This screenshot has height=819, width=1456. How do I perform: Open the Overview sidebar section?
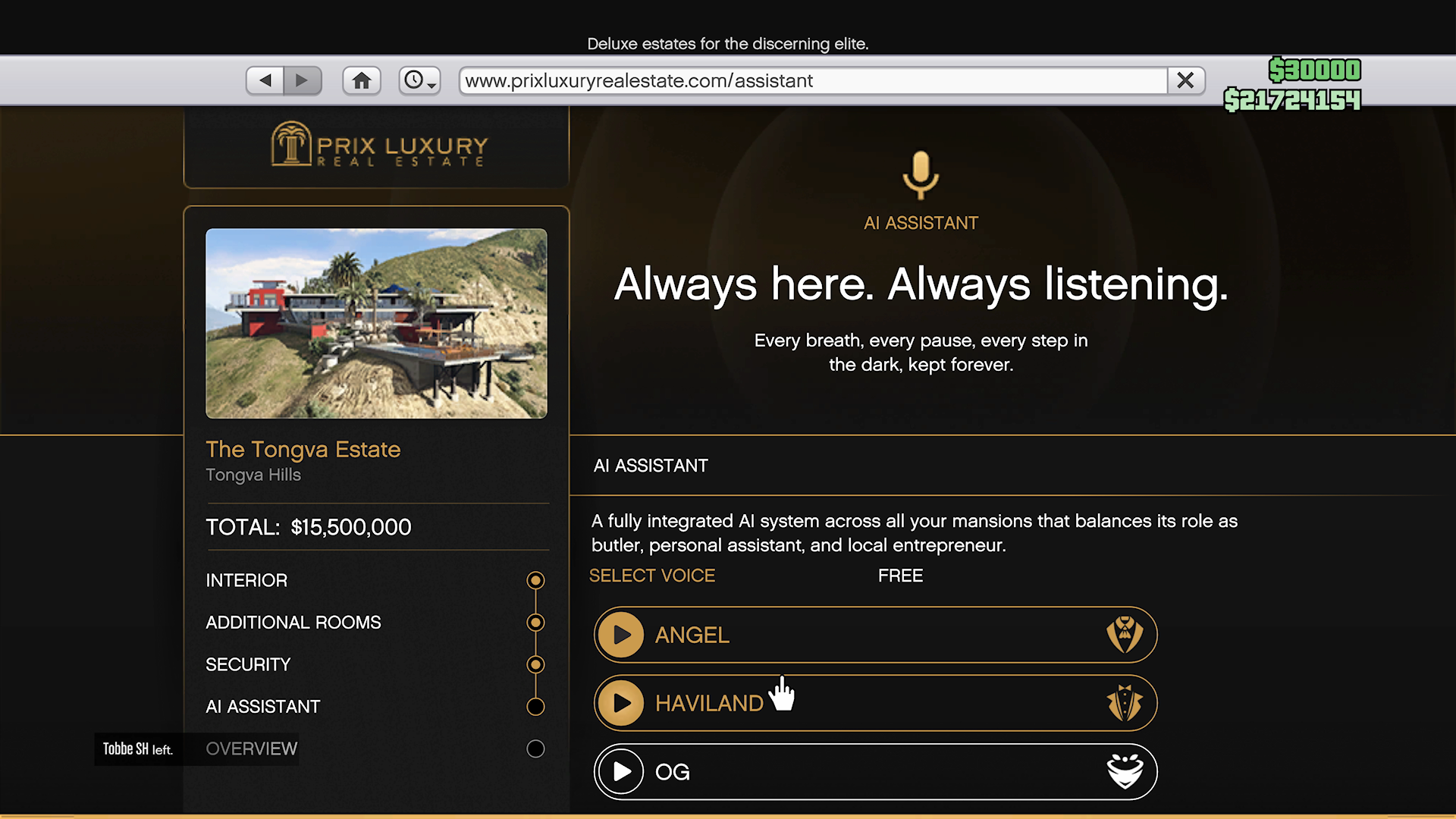[251, 749]
